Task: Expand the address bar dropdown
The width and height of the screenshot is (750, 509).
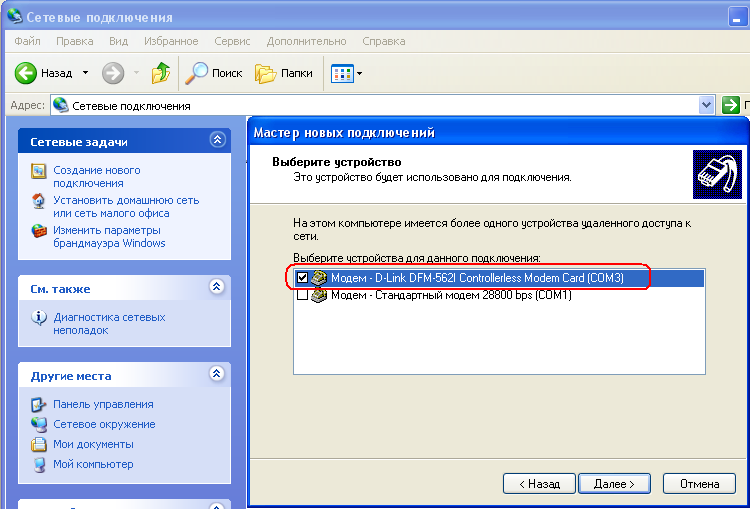Action: coord(706,105)
